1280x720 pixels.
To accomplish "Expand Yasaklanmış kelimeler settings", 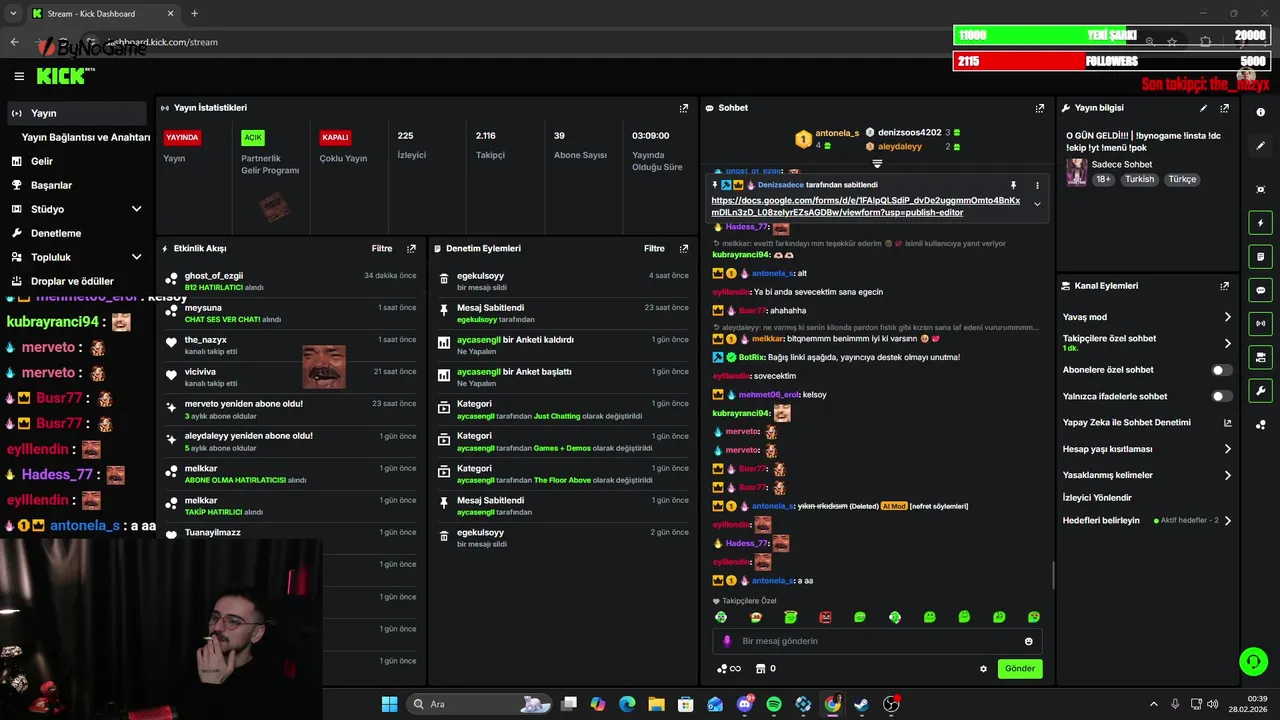I will click(x=1228, y=475).
